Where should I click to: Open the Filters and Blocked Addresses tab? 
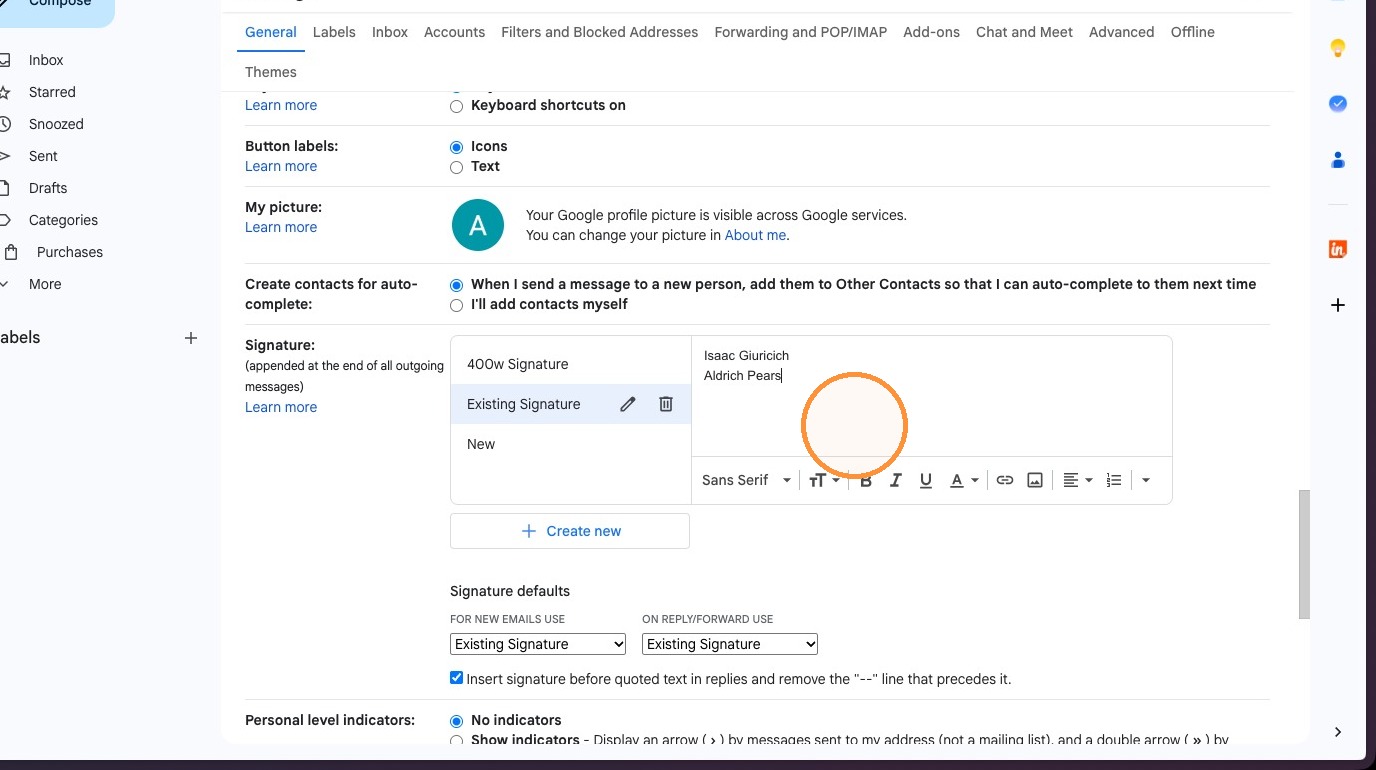point(599,32)
